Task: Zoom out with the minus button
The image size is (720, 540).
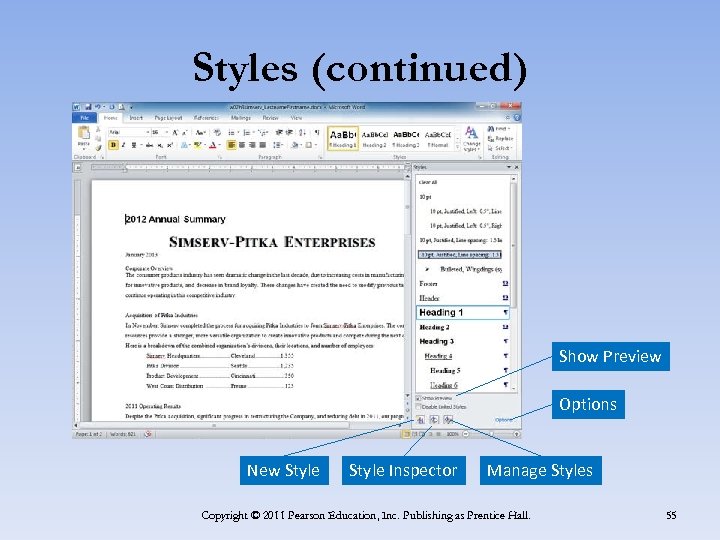Action: point(466,434)
